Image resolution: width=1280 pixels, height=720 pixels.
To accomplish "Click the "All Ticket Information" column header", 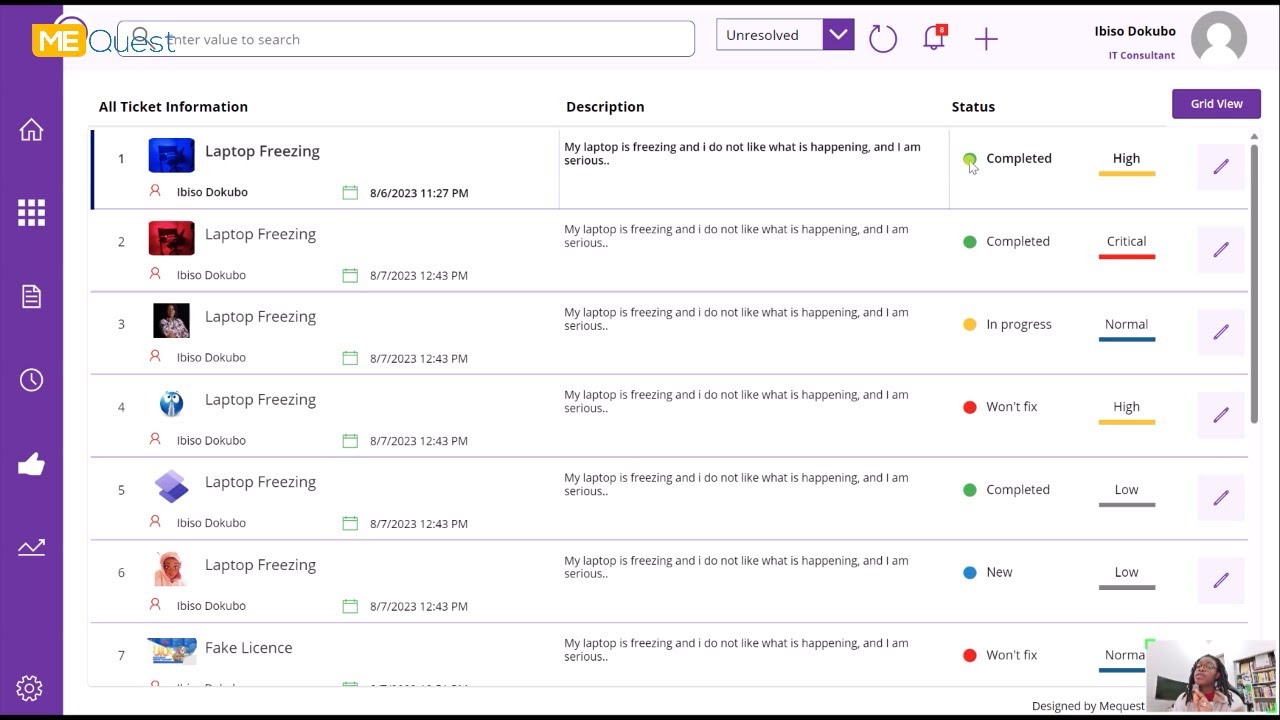I will click(173, 107).
